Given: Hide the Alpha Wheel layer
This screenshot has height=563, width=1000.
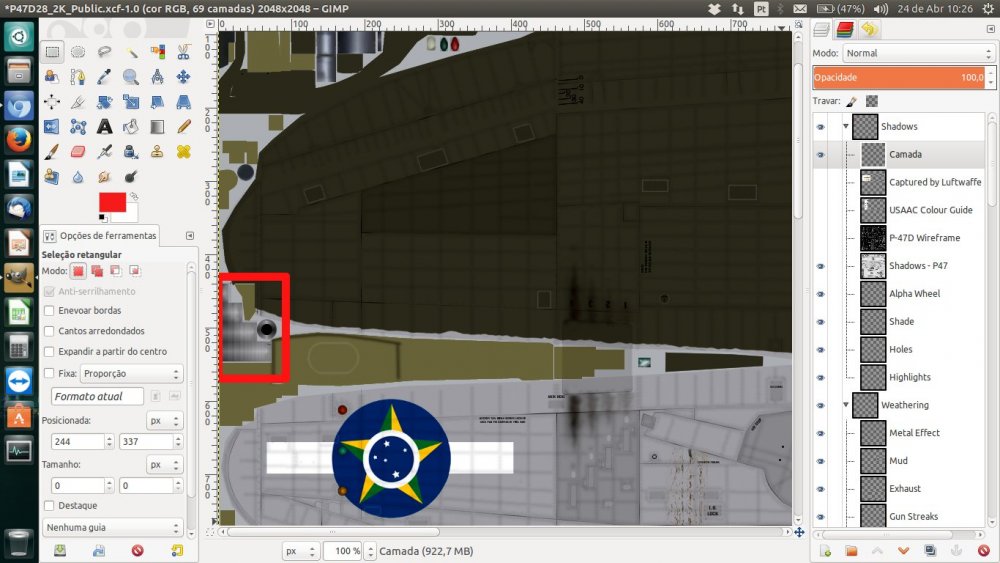Looking at the screenshot, I should (821, 294).
